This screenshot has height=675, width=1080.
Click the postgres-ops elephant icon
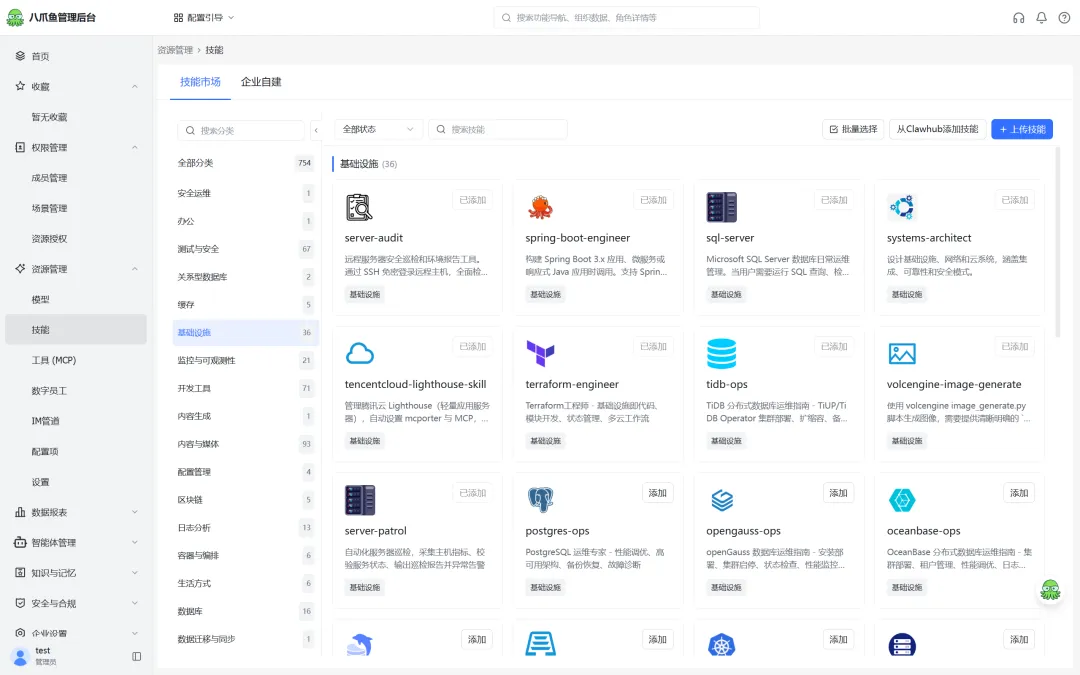pos(540,500)
